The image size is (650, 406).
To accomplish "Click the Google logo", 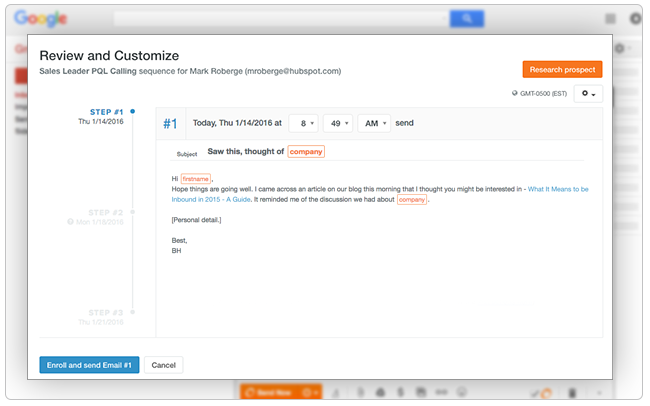I will (x=40, y=19).
